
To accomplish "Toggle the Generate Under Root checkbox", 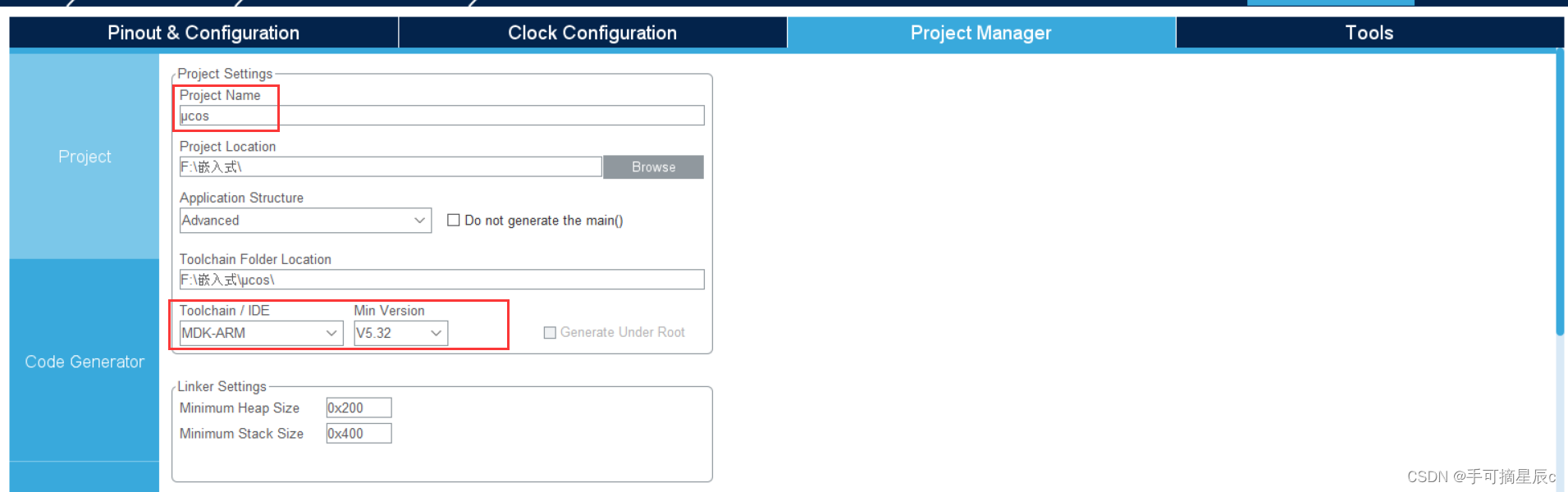I will tap(550, 332).
